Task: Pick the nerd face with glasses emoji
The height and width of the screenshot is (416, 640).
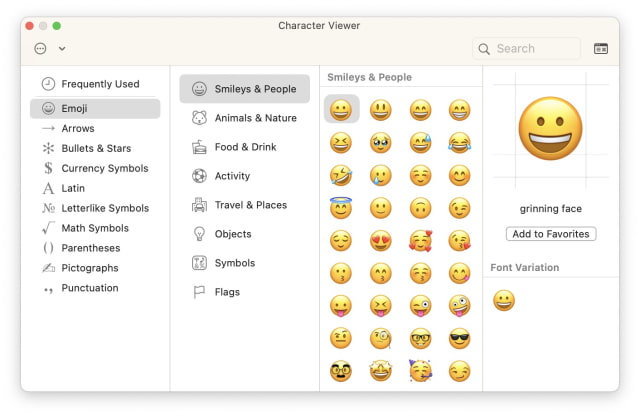Action: 420,338
